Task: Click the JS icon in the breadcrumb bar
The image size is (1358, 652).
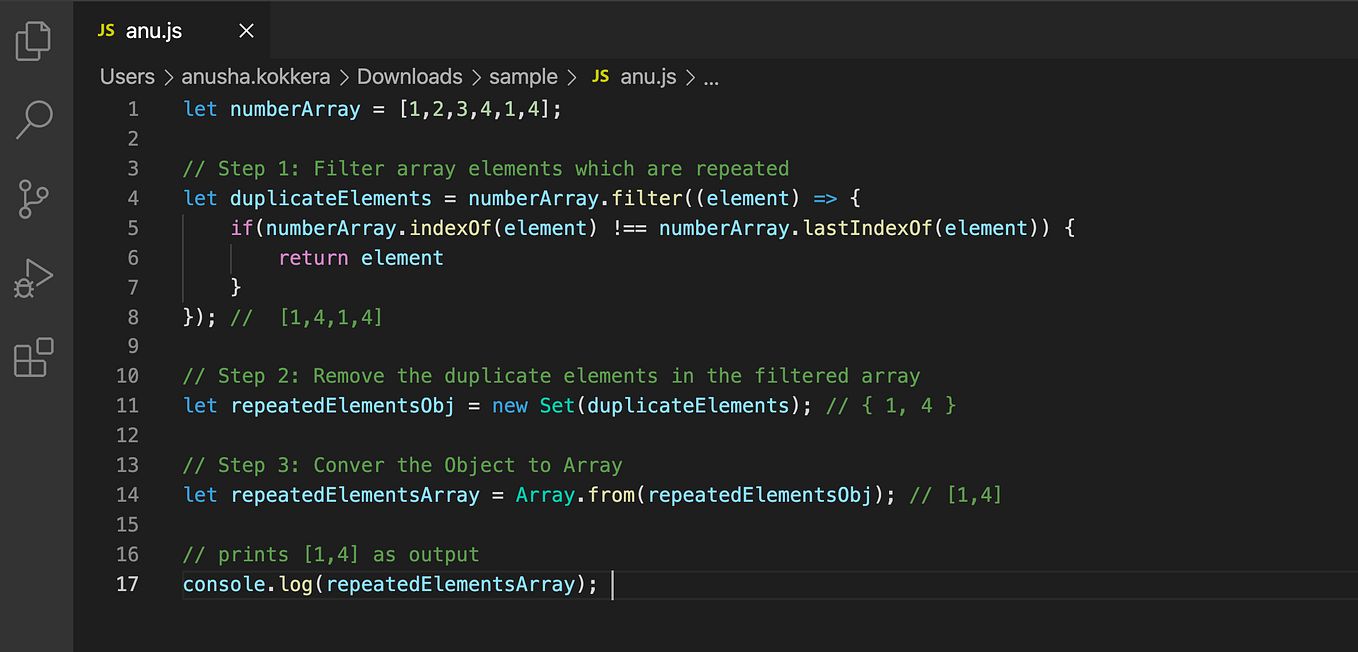Action: [599, 76]
